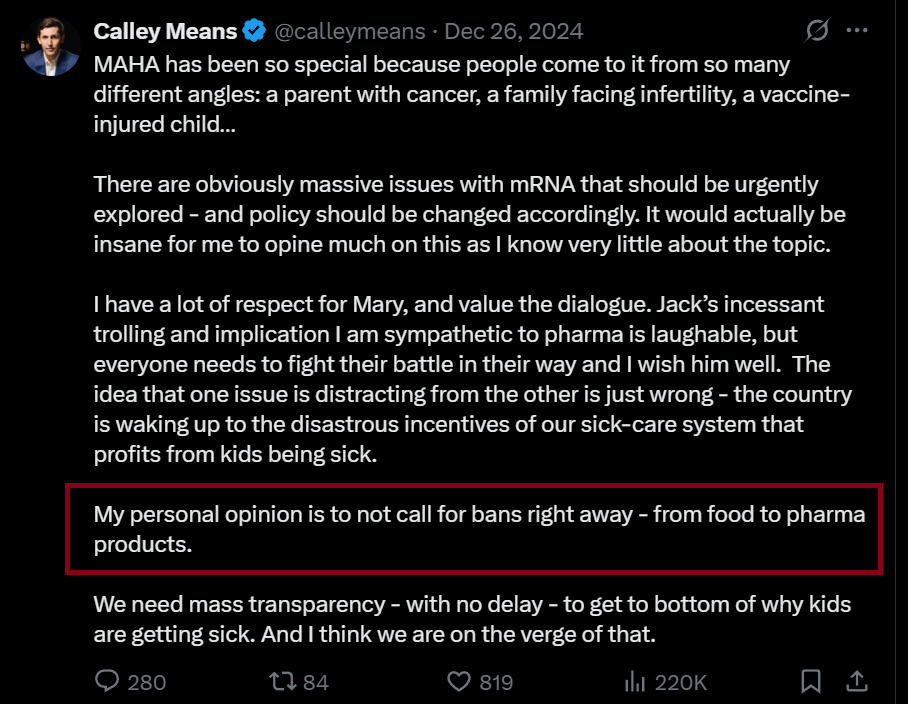Click the 84 reposts count

click(316, 683)
